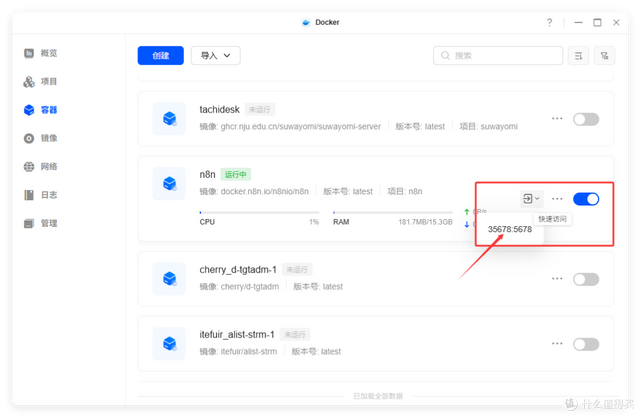Maximize the Docker window

(597, 22)
